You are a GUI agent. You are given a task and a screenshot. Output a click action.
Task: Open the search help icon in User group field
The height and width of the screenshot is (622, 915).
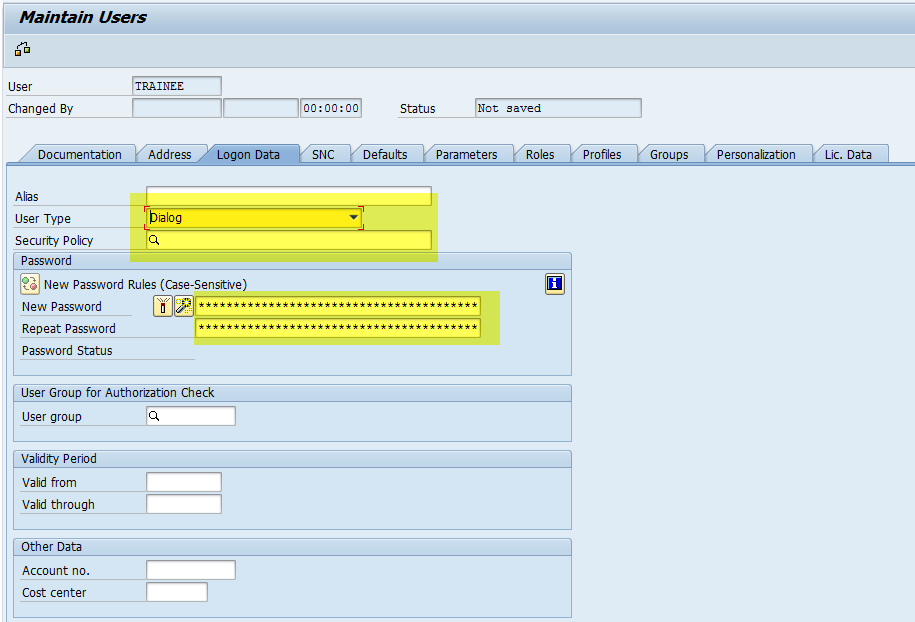coord(153,415)
